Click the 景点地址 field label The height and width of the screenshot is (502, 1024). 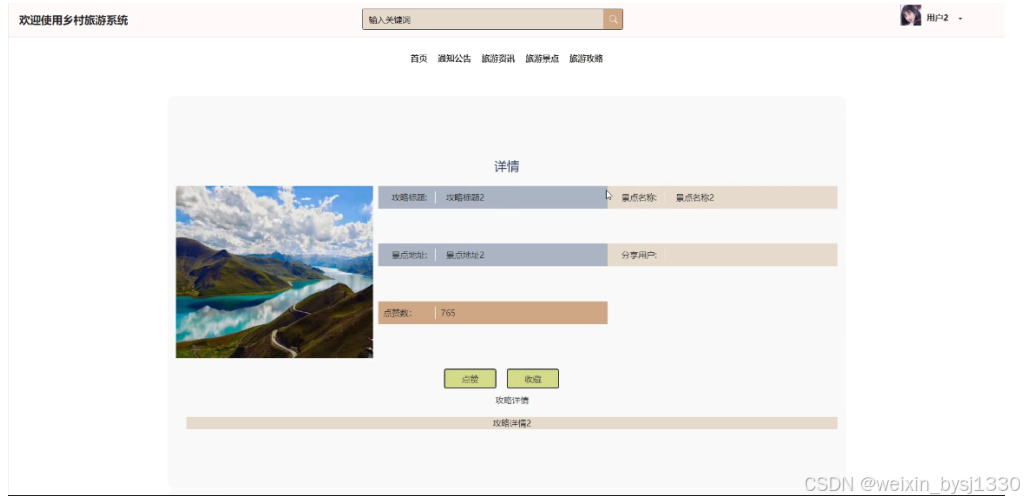409,255
